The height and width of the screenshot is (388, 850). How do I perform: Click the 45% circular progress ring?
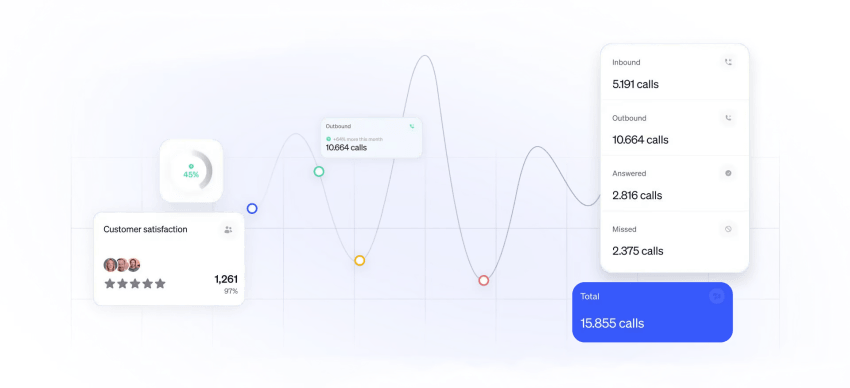191,171
